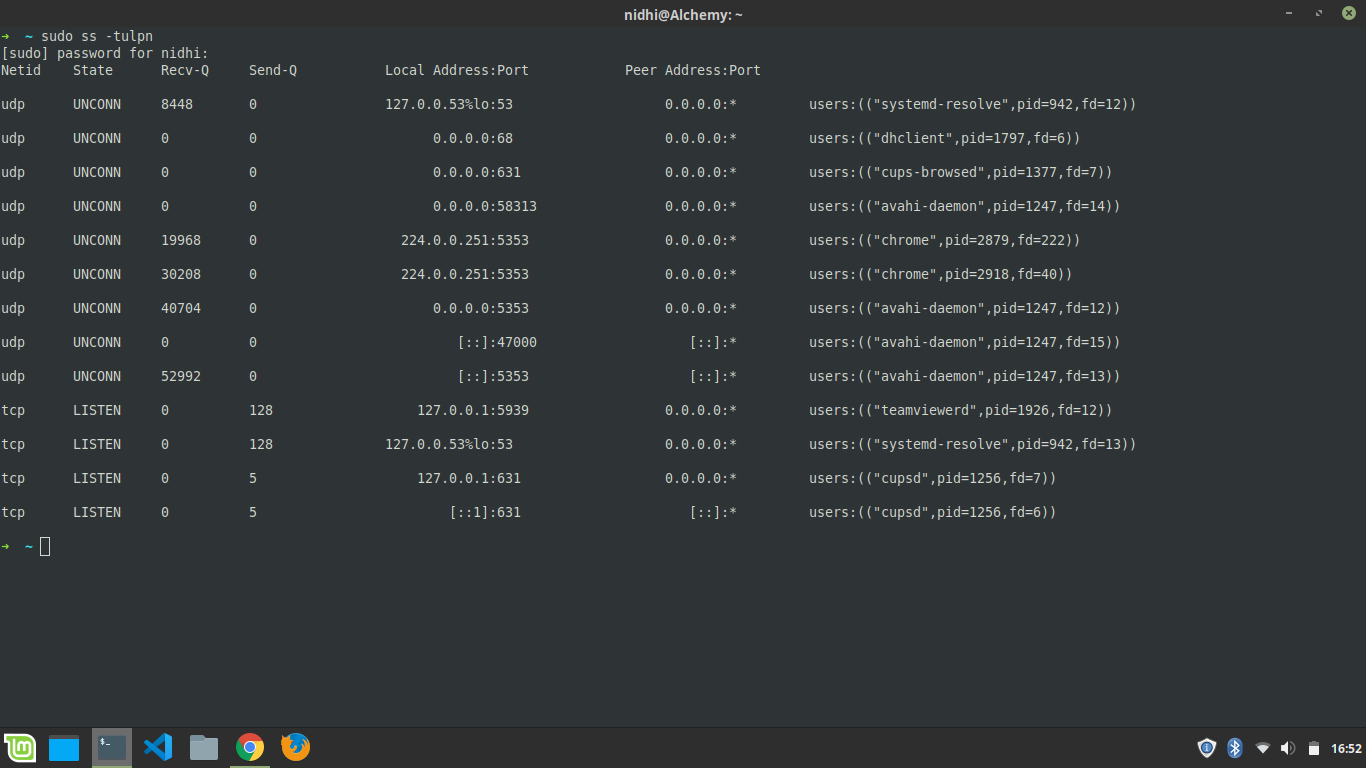Click UNCONN state in dhclient row

[x=97, y=138]
